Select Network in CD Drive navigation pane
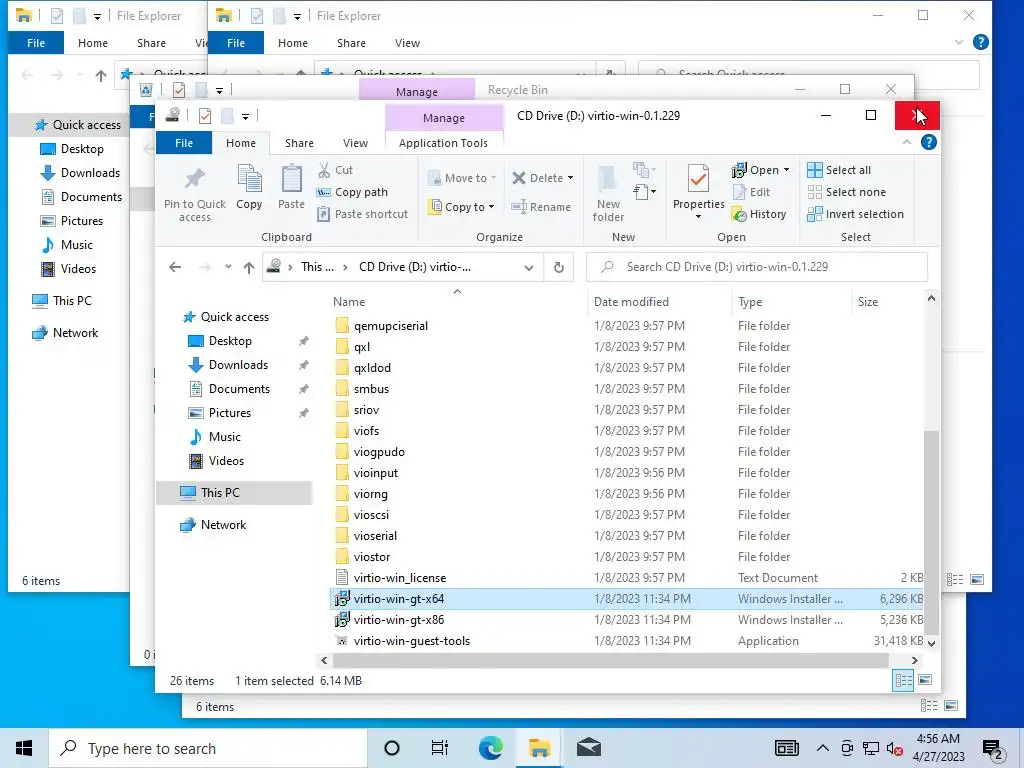1024x768 pixels. [223, 524]
